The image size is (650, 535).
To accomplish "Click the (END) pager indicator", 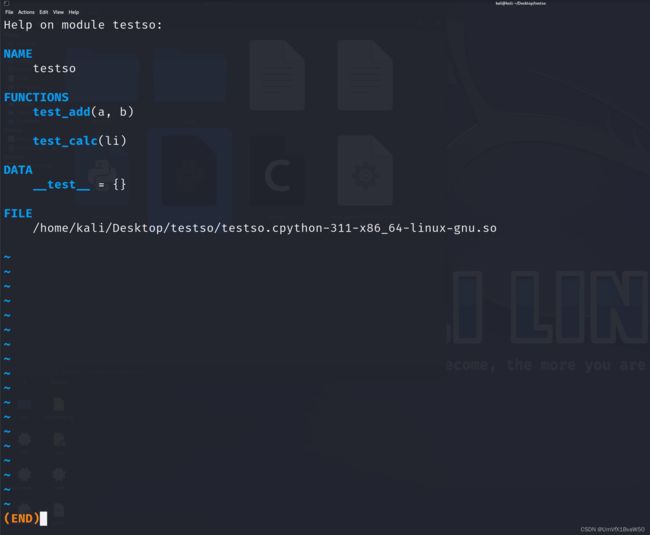I will [x=21, y=518].
